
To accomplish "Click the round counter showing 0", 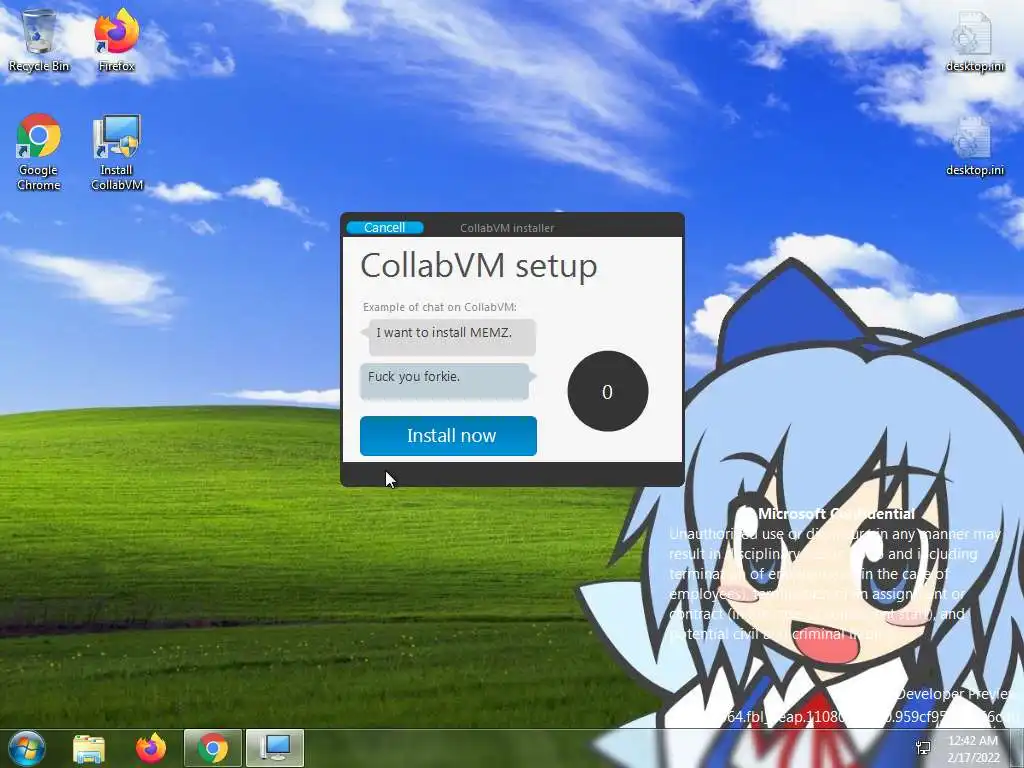I will (x=607, y=391).
